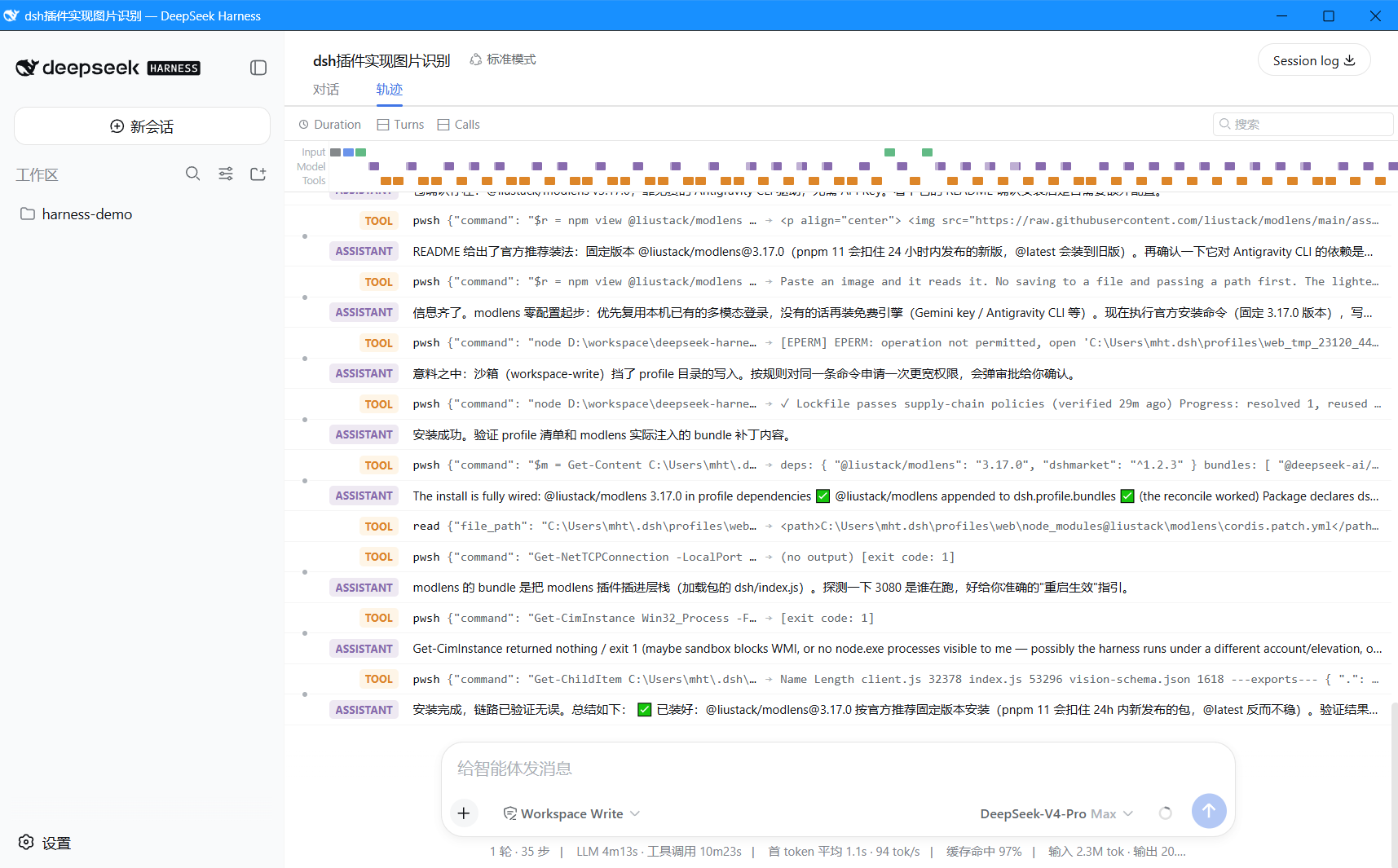The height and width of the screenshot is (868, 1398).
Task: Click the loading spinner beside model selector
Action: point(1166,813)
